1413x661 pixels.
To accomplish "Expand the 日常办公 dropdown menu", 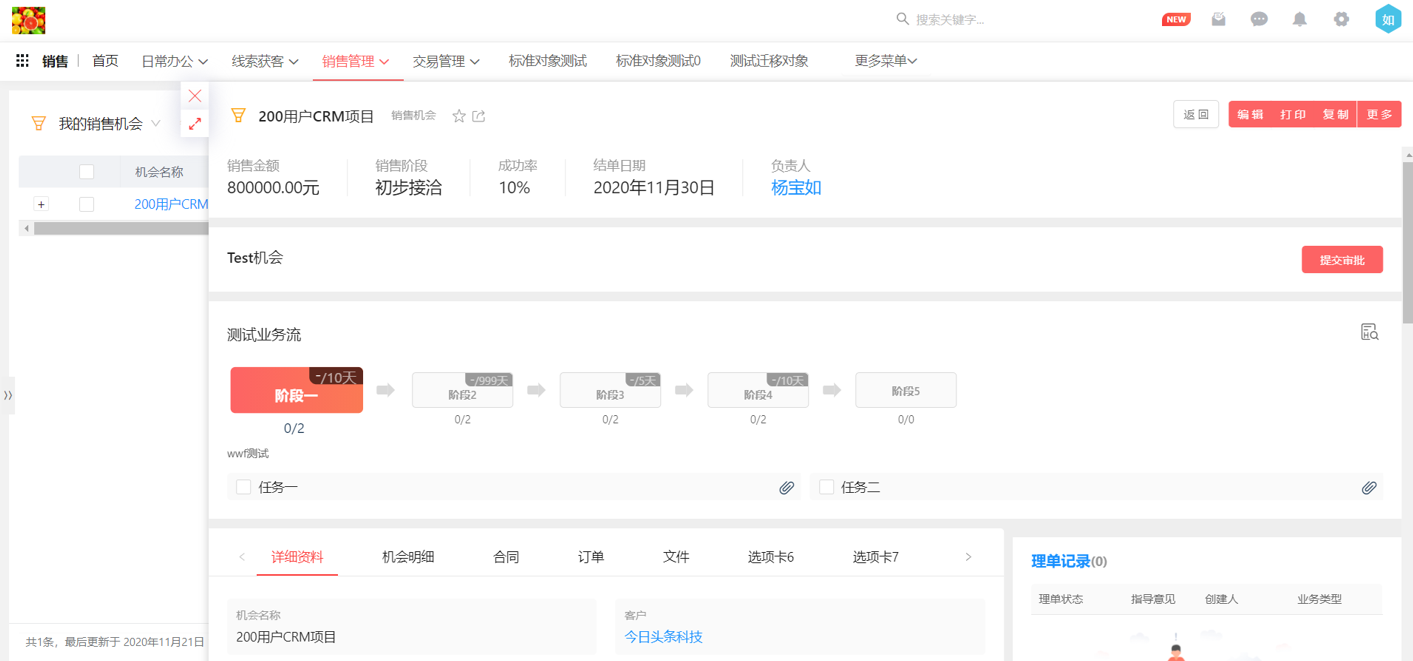I will point(174,61).
